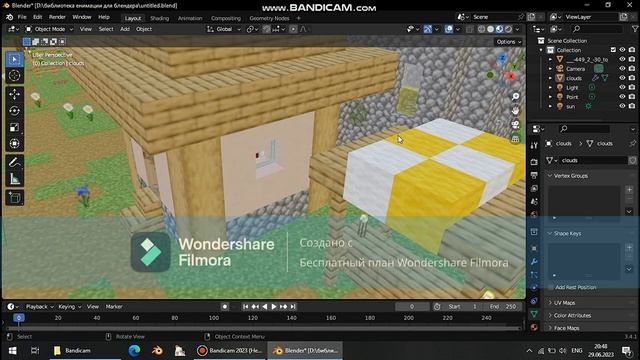Select the Select Box tool
This screenshot has height=360, width=640.
pyautogui.click(x=15, y=60)
